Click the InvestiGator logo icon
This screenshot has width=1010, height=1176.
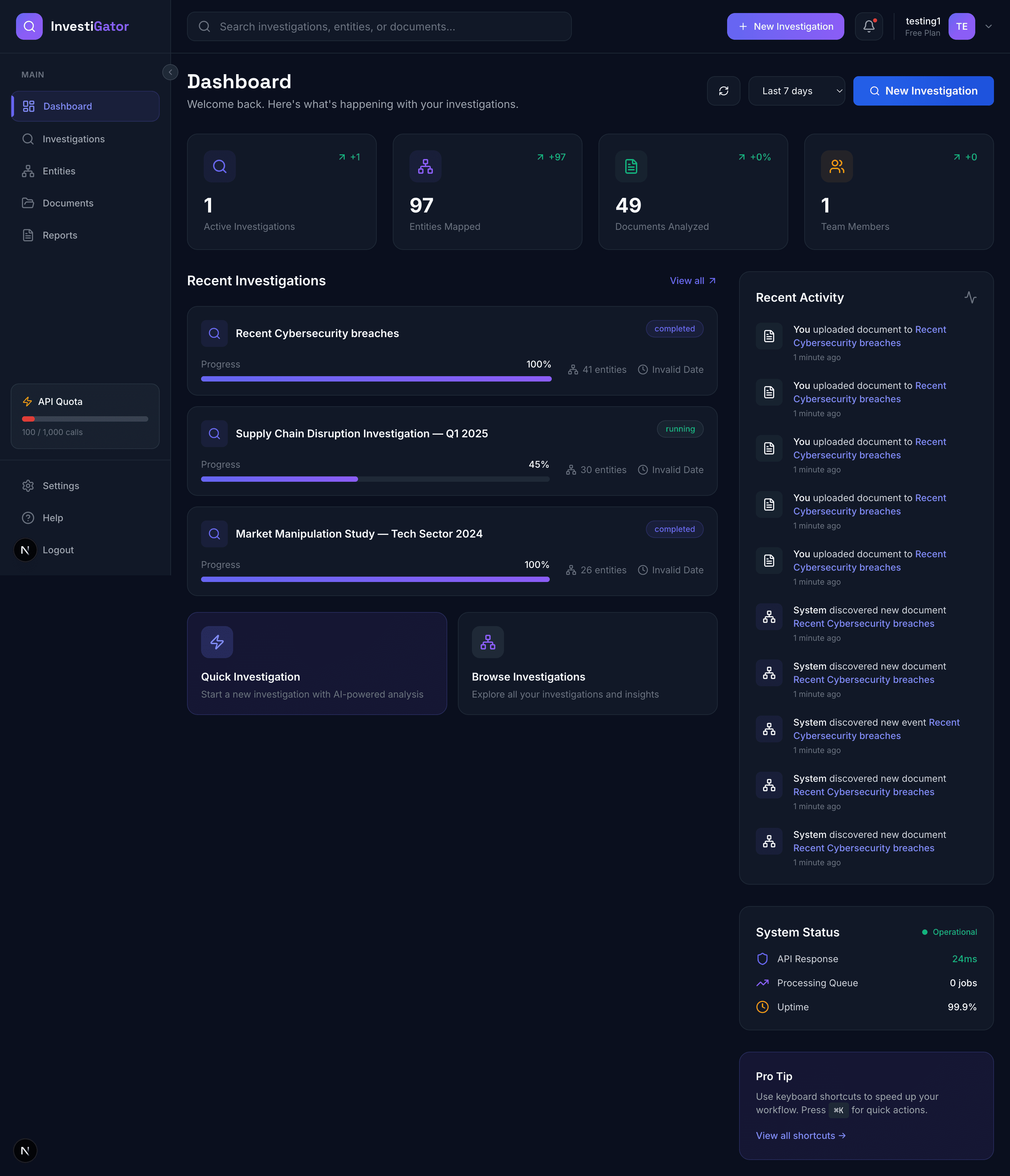(29, 26)
